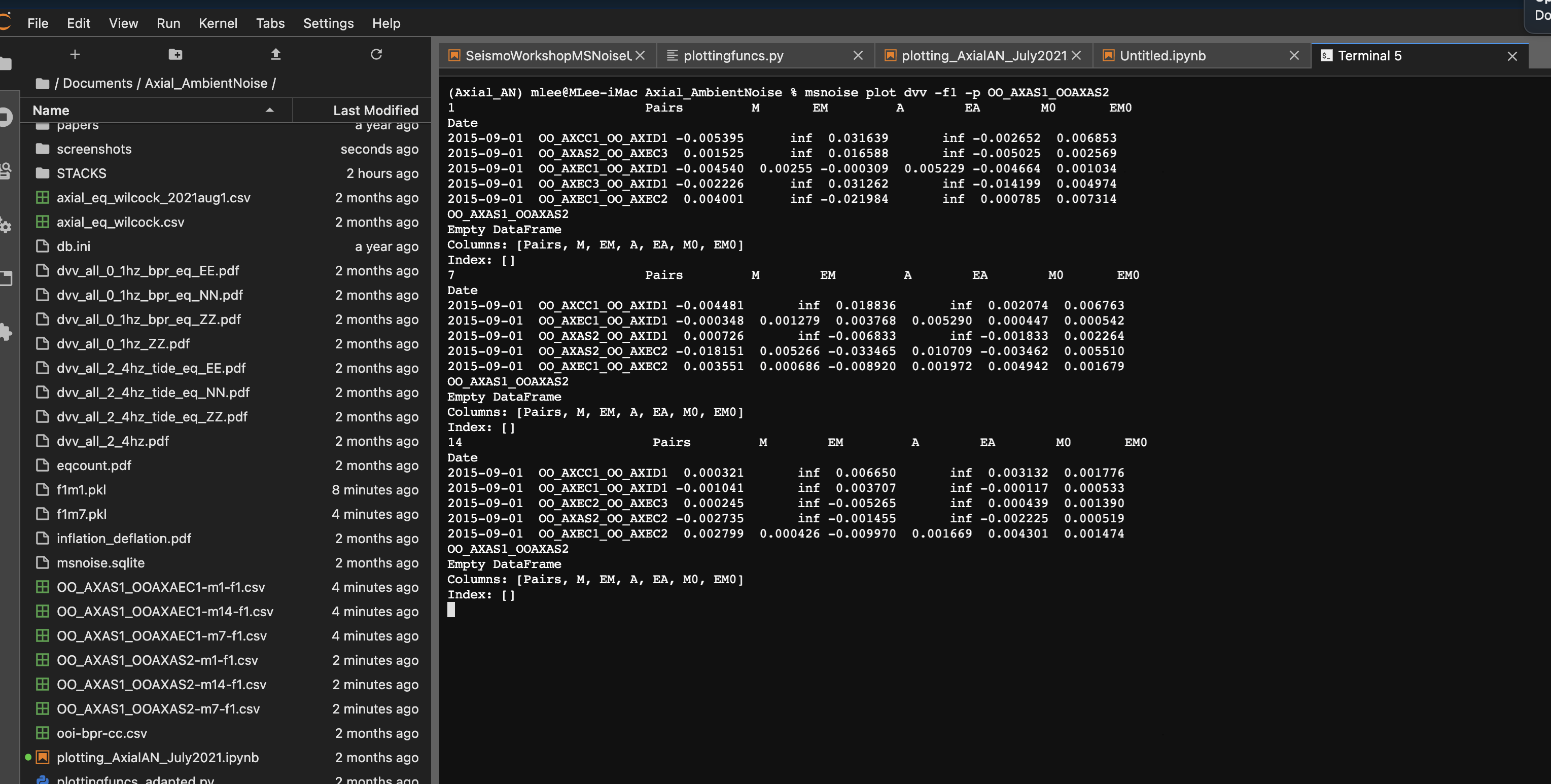This screenshot has height=784, width=1551.
Task: Select OO_AXAS1_OOAXAS2-m7-f1.csv file
Action: point(158,709)
